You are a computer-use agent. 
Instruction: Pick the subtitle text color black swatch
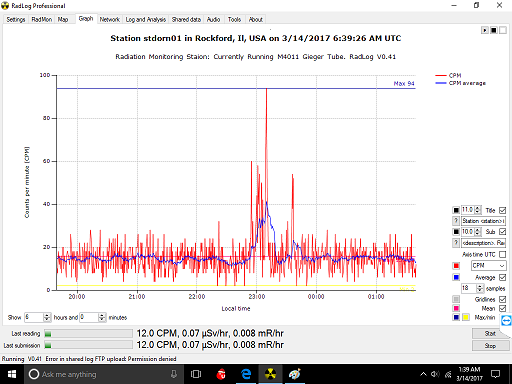456,231
